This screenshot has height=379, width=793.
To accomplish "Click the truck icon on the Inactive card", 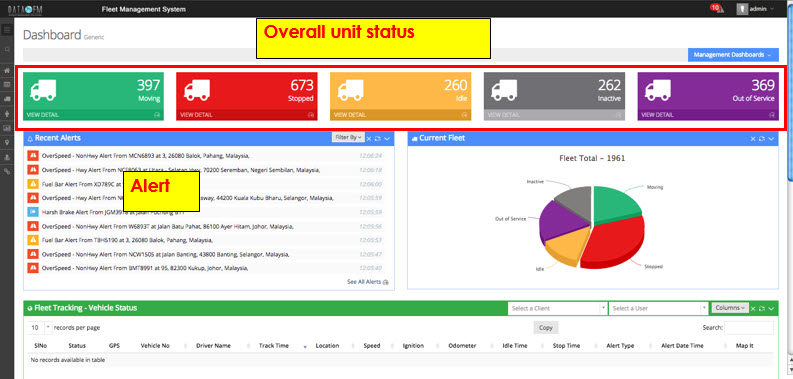I will 504,90.
